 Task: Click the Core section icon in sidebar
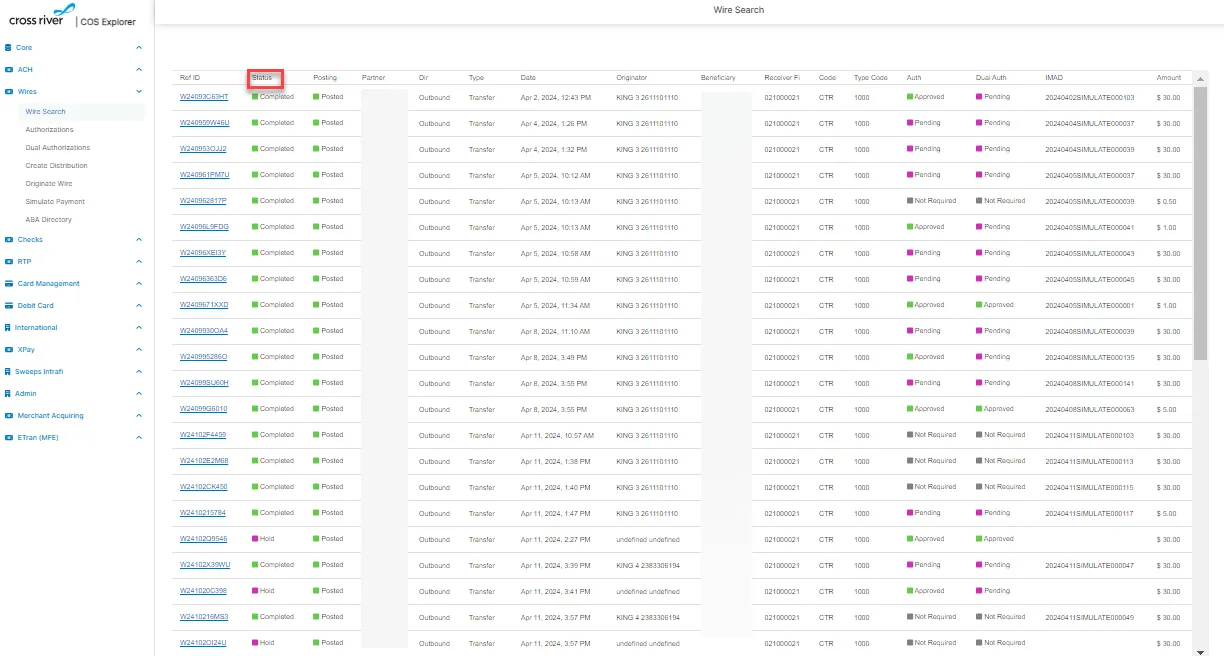click(8, 47)
